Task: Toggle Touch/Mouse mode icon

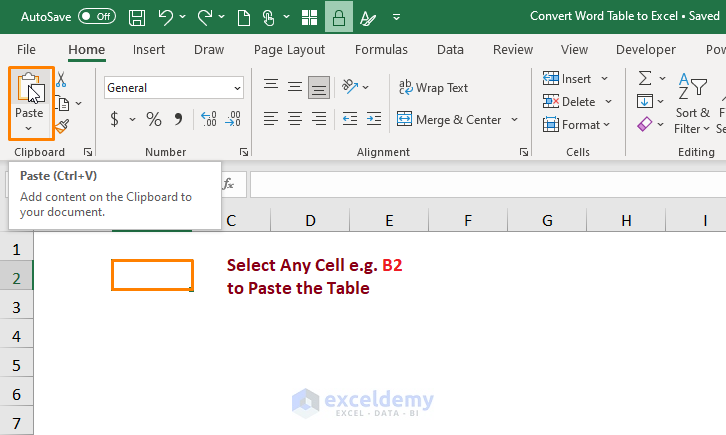Action: point(269,18)
